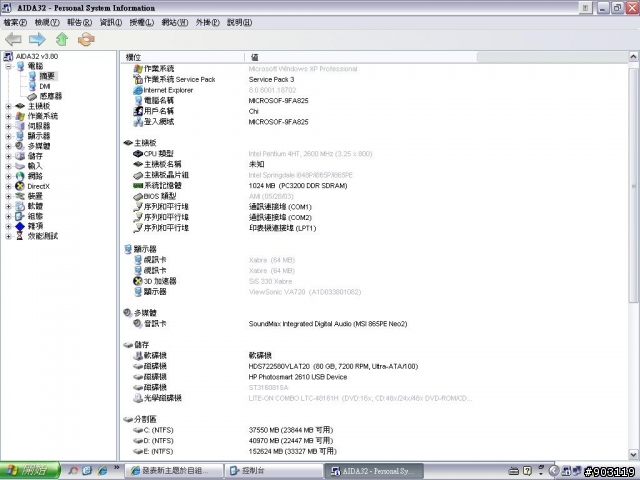The height and width of the screenshot is (480, 640).
Task: Click the 軟碟機 floppy drive row icon
Action: point(138,356)
